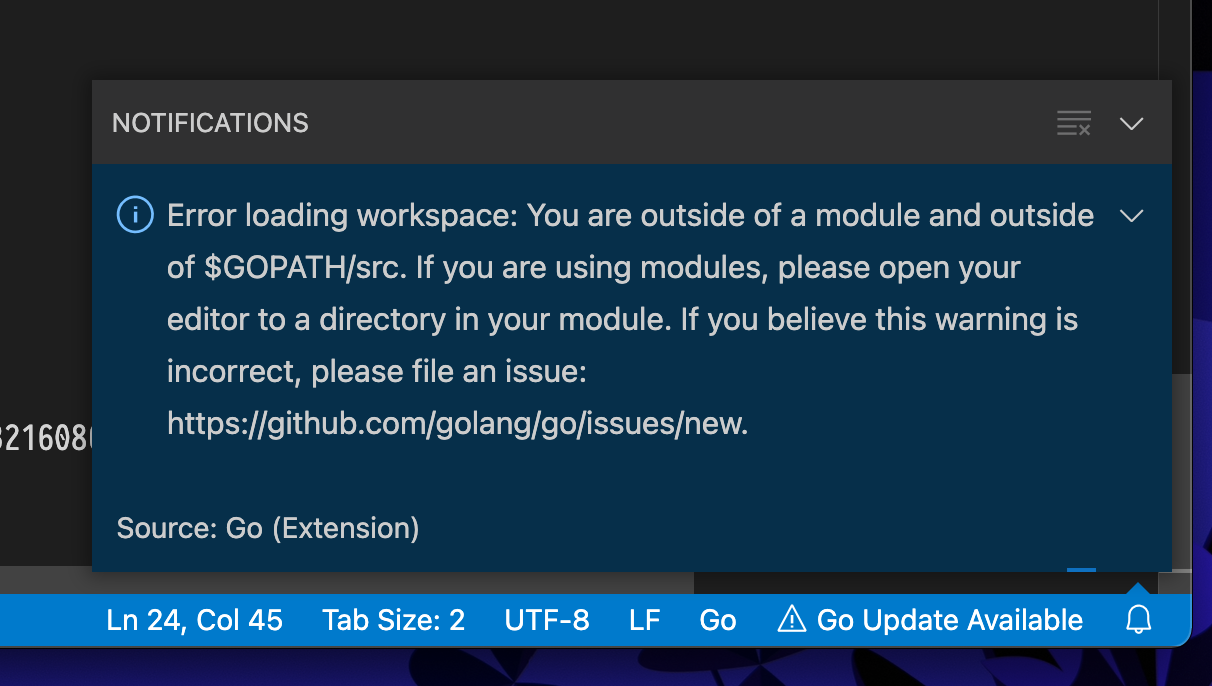Clear all notifications using the header icon
This screenshot has height=686, width=1212.
tap(1074, 124)
